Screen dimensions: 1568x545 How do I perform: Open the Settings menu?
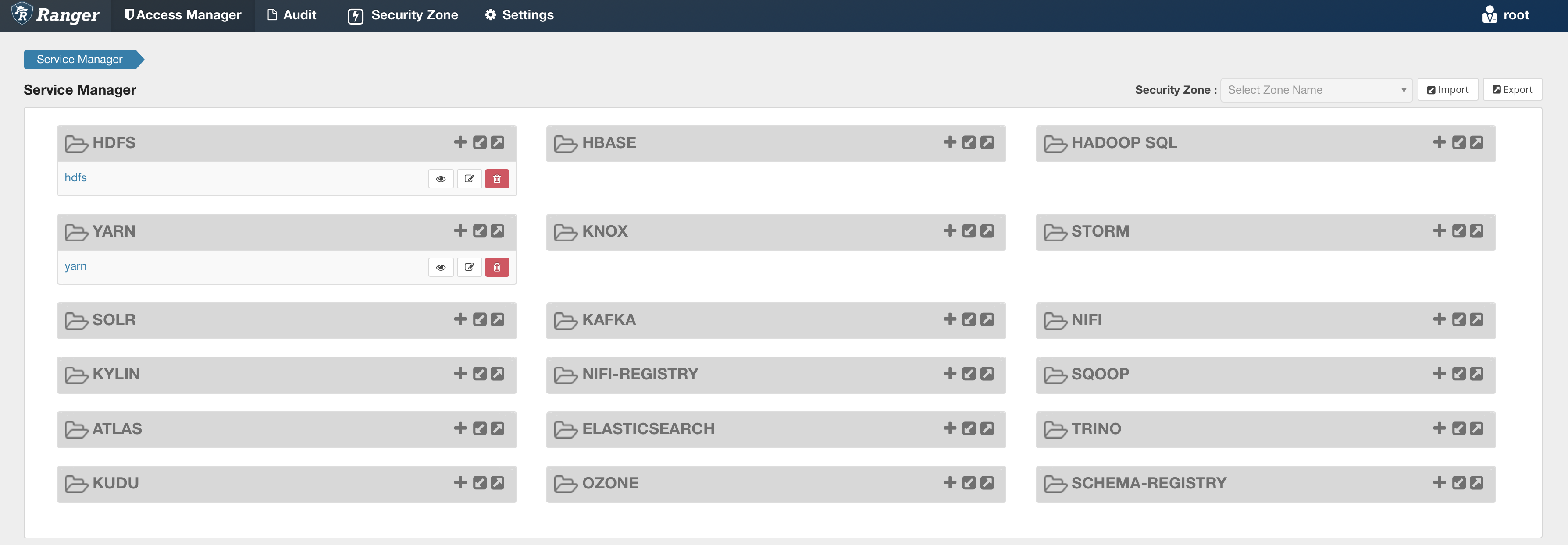tap(519, 14)
